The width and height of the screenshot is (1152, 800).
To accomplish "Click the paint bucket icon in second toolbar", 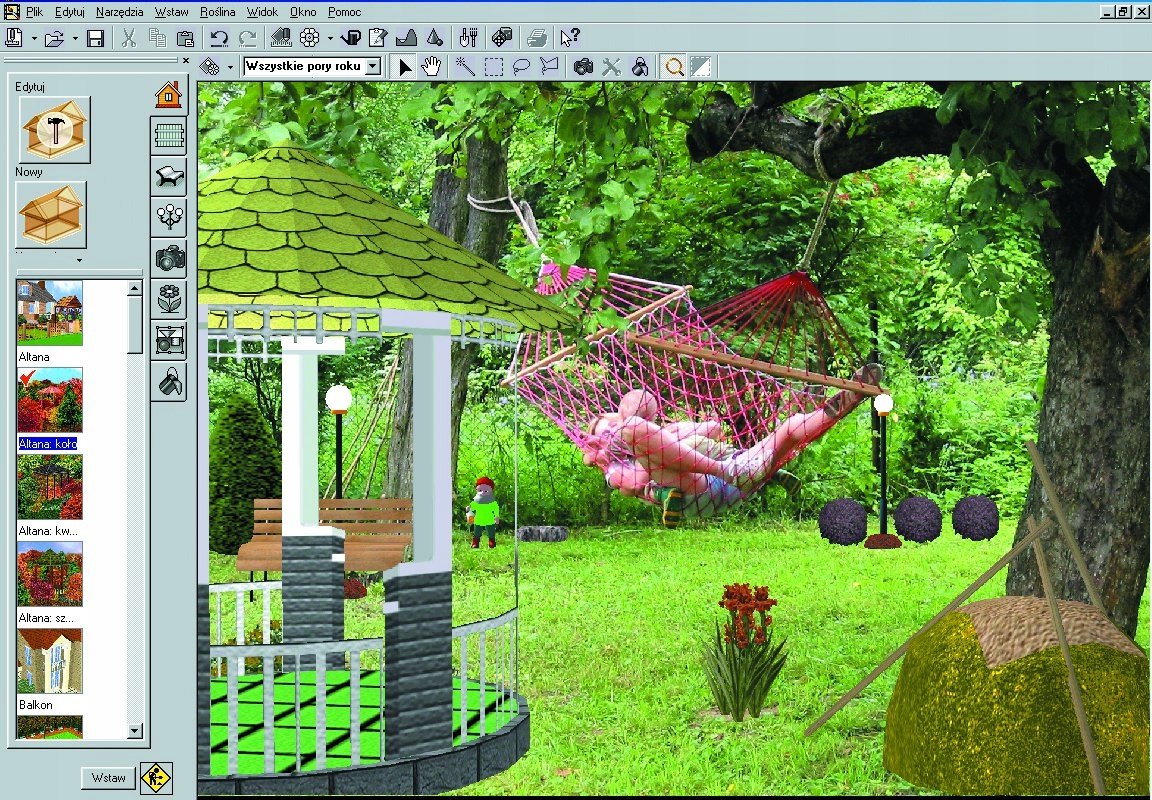I will 640,67.
